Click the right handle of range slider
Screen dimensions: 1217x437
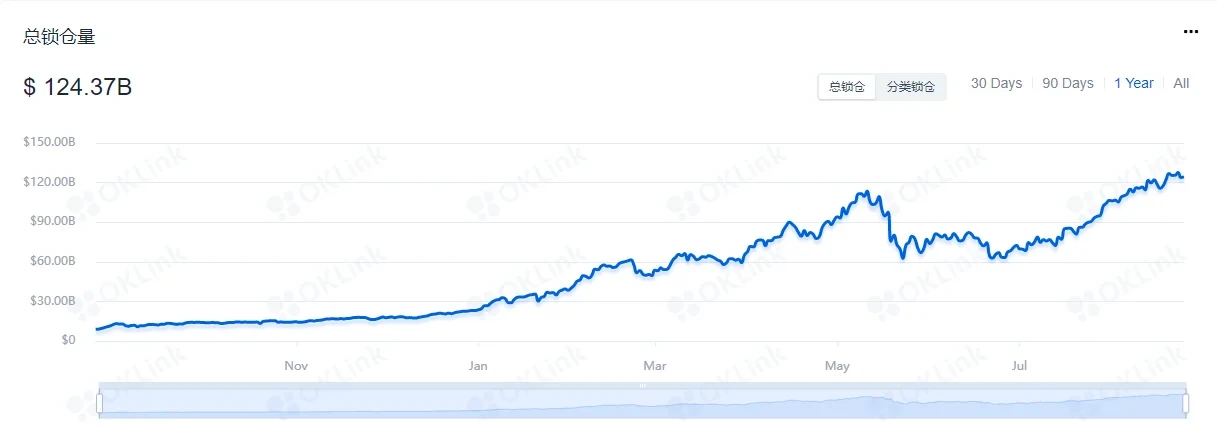pyautogui.click(x=1186, y=403)
